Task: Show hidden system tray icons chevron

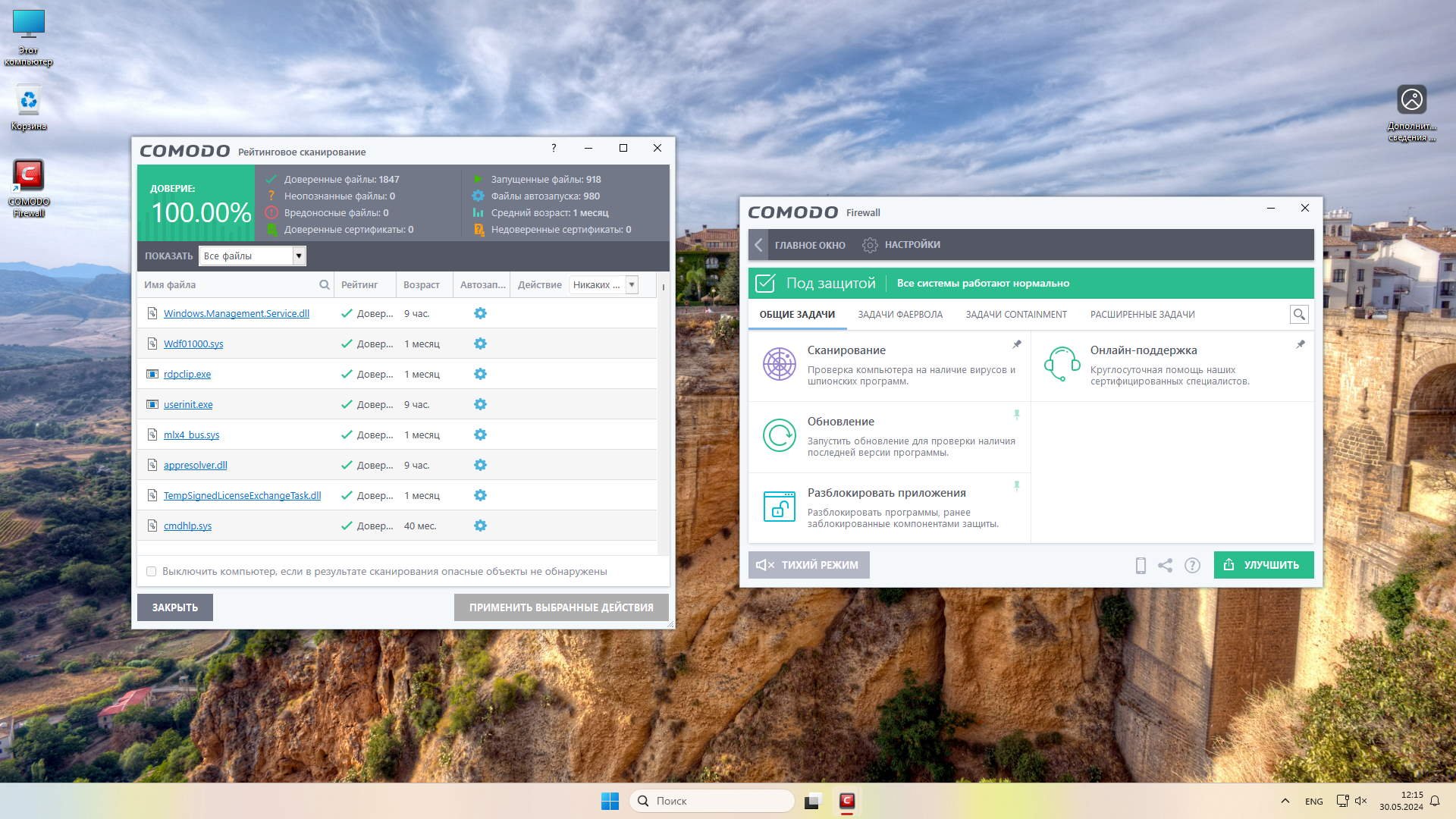Action: [x=1285, y=801]
